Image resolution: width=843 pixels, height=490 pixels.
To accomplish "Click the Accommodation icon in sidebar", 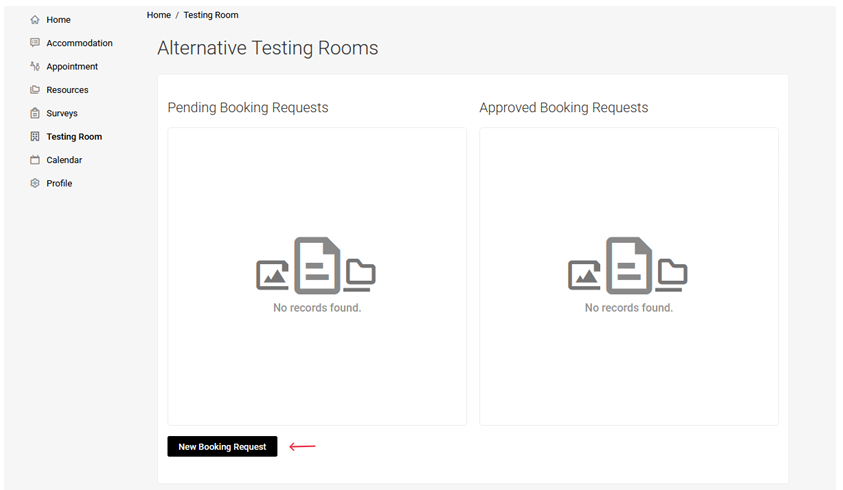I will coord(35,43).
